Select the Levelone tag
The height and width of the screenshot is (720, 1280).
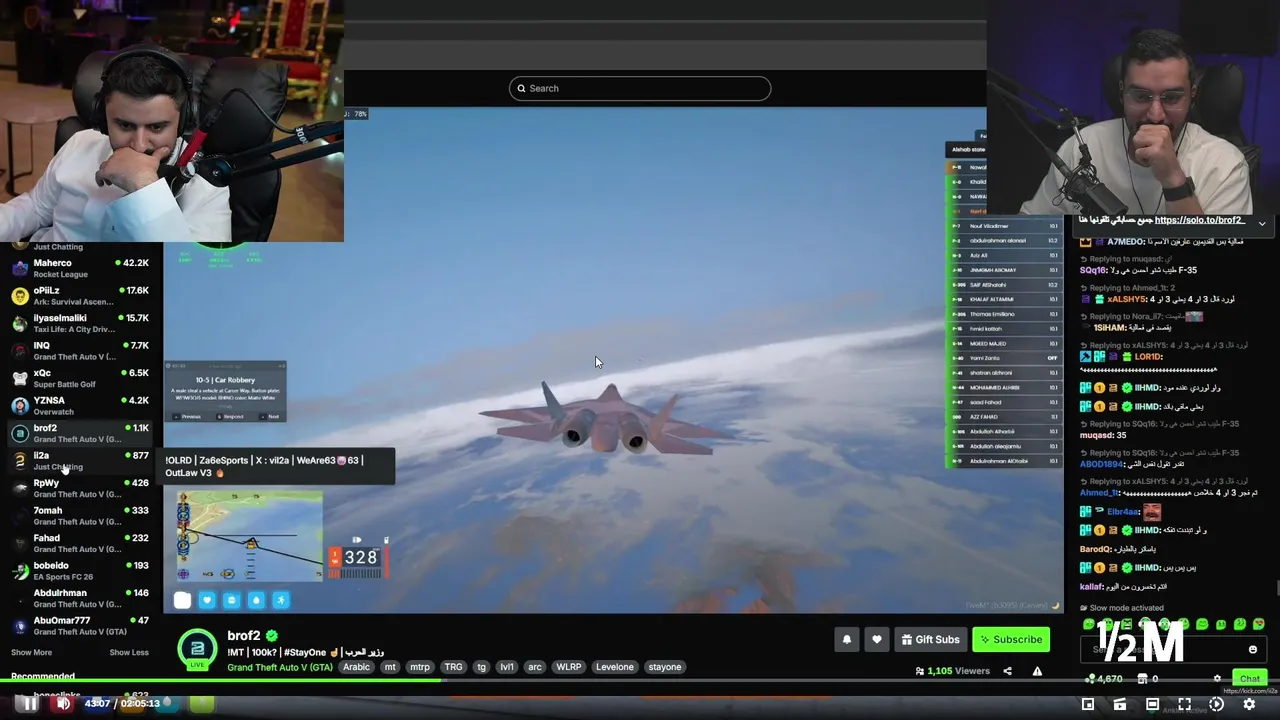[x=615, y=667]
